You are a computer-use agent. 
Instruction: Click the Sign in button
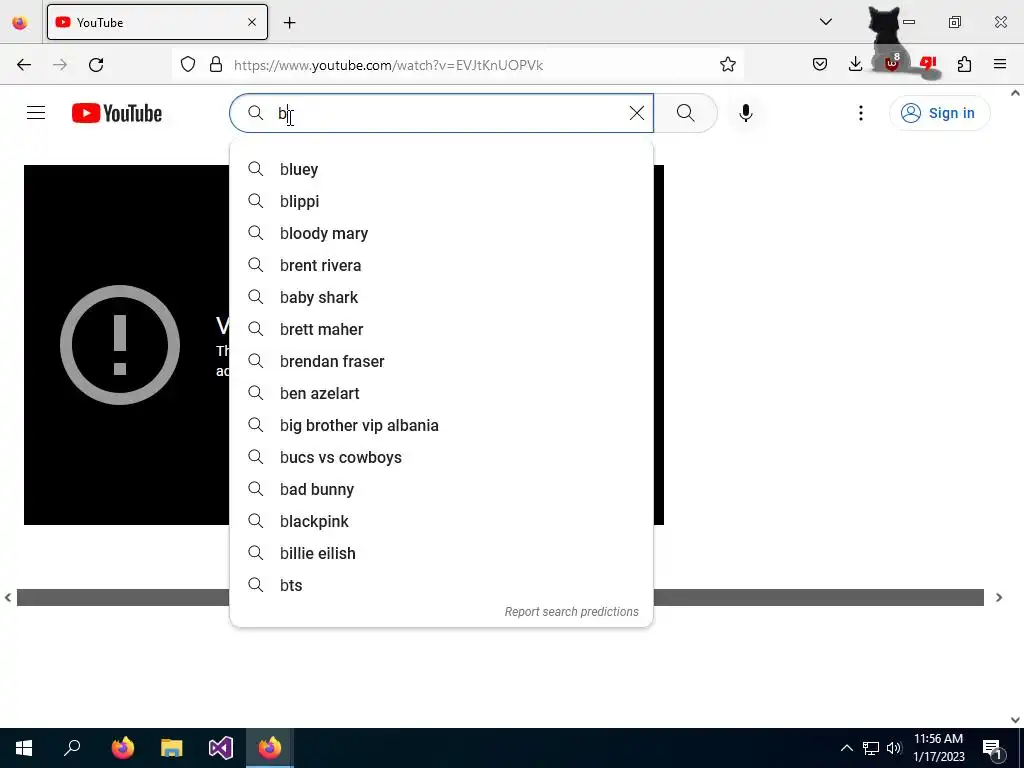(939, 113)
